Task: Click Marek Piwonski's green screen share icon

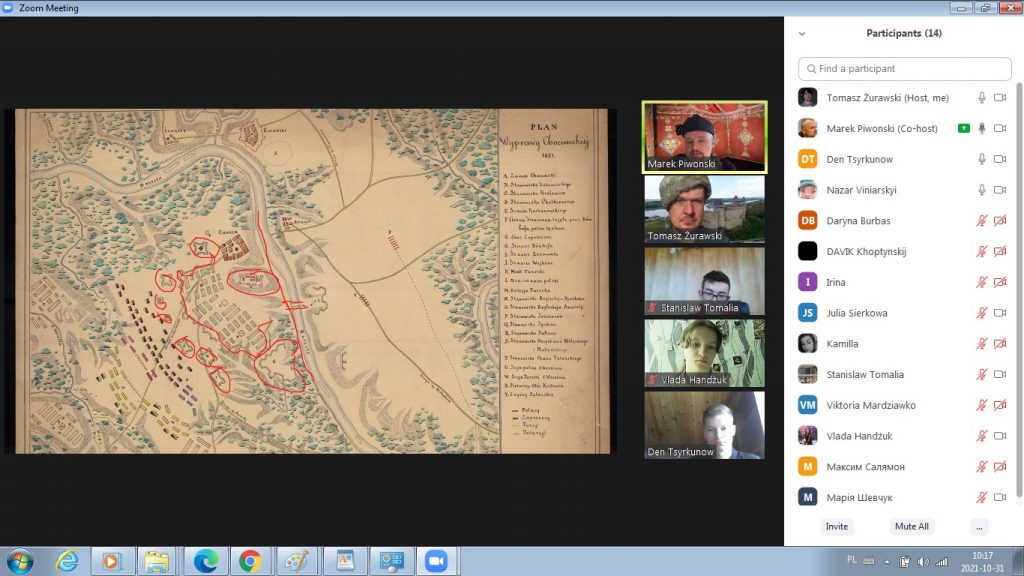Action: click(x=963, y=128)
